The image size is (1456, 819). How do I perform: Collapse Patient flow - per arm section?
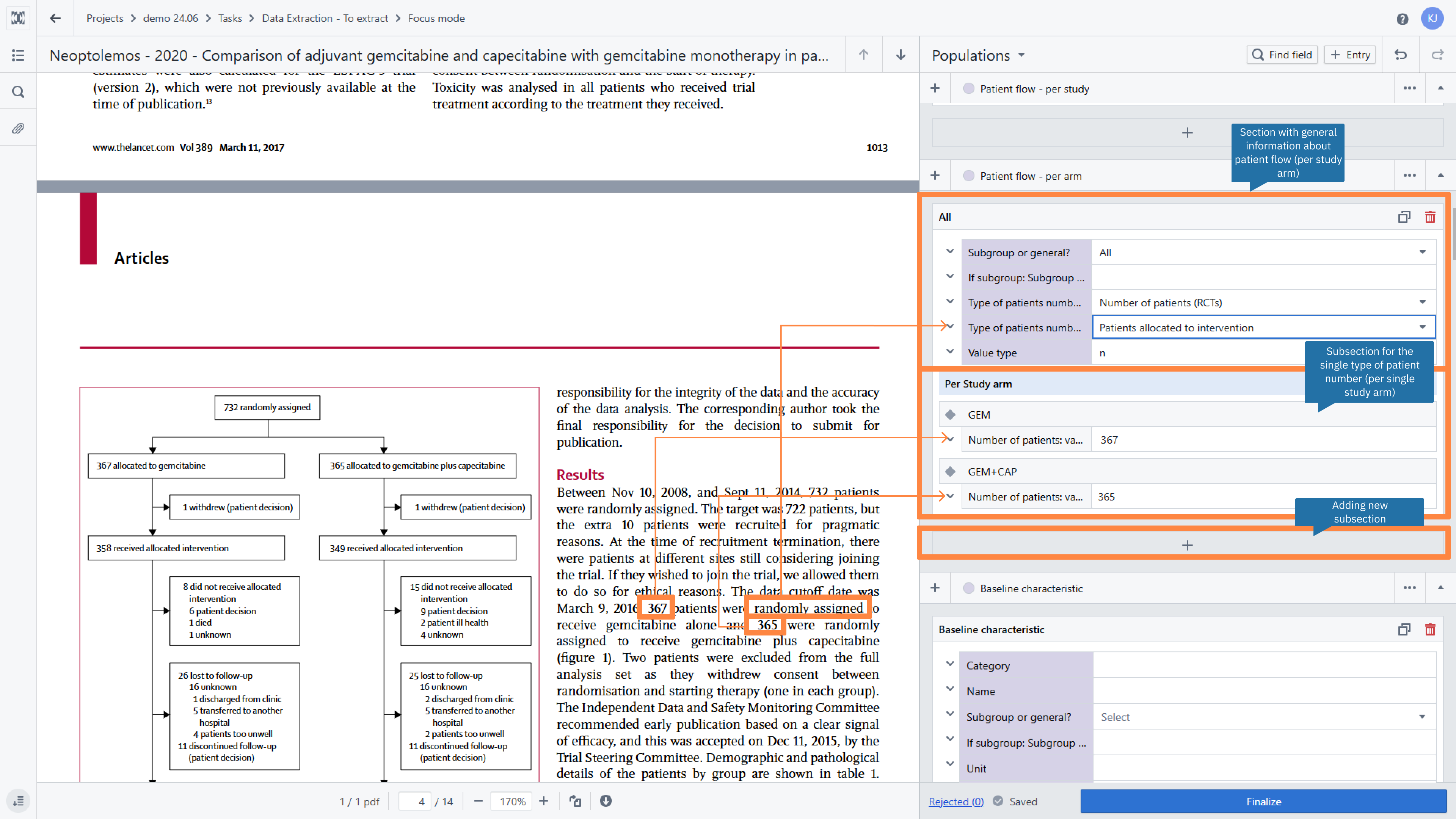[x=1440, y=175]
